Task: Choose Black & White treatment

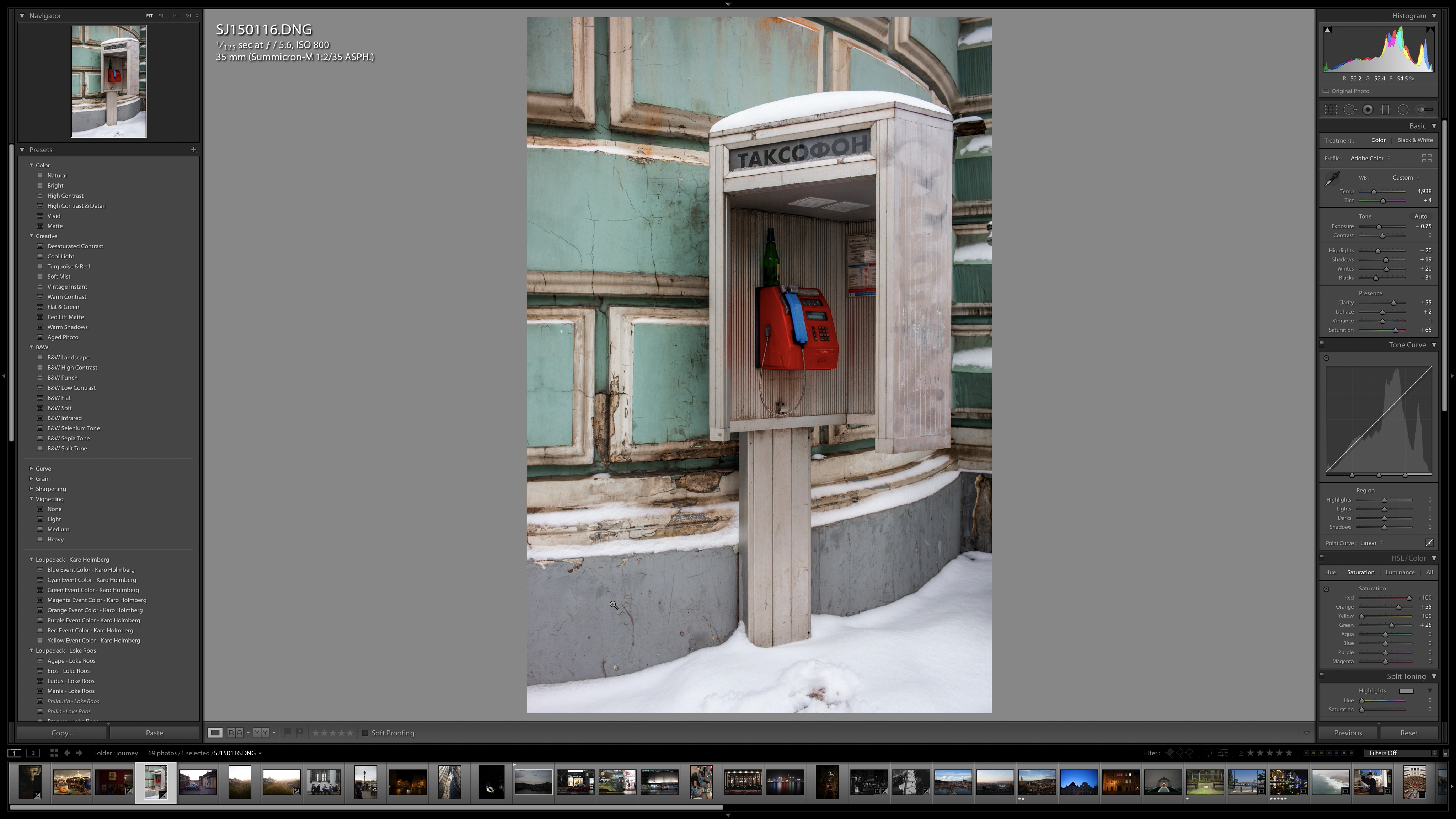Action: pos(1414,140)
